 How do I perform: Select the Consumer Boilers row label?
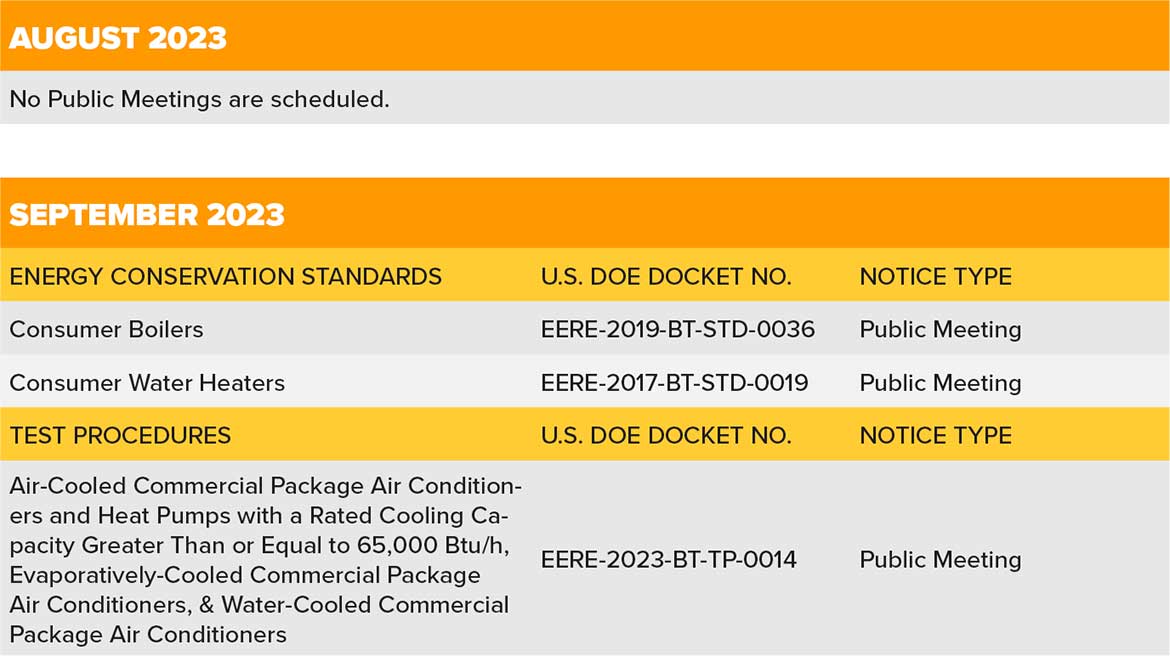106,330
